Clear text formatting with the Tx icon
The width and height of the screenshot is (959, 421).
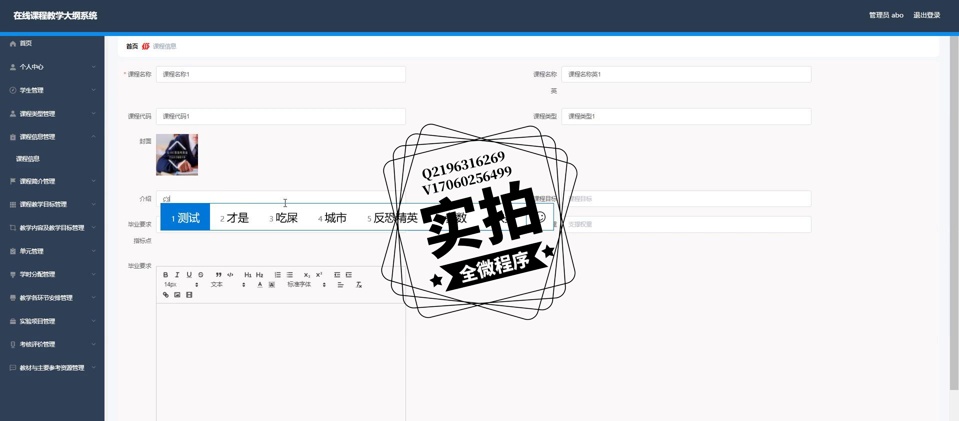pyautogui.click(x=359, y=285)
